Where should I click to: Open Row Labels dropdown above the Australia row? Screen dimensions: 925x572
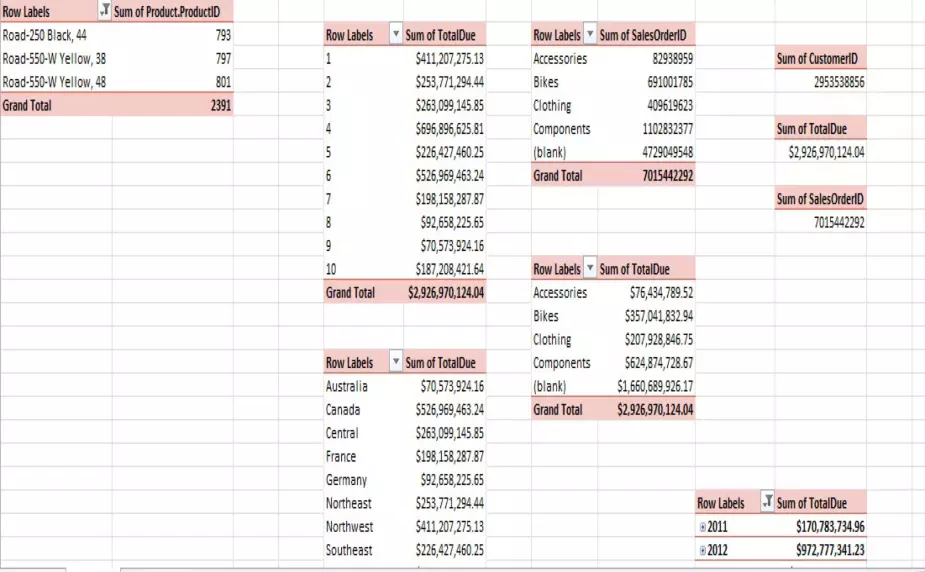(396, 363)
